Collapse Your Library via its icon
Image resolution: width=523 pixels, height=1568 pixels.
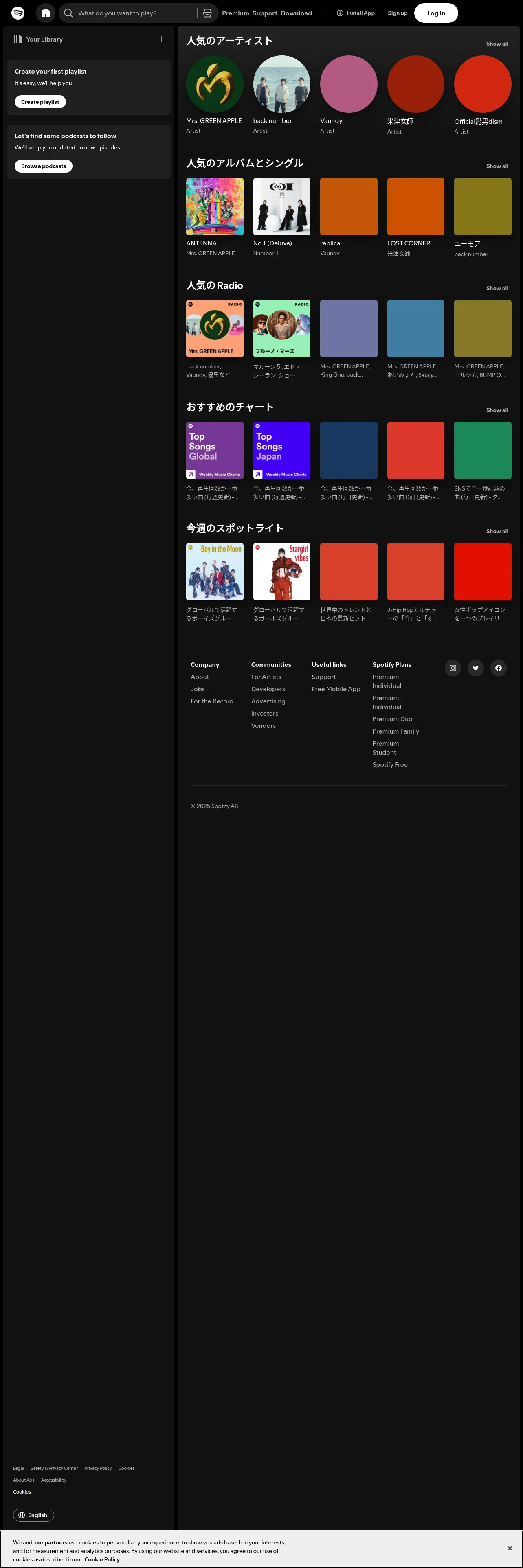click(18, 39)
